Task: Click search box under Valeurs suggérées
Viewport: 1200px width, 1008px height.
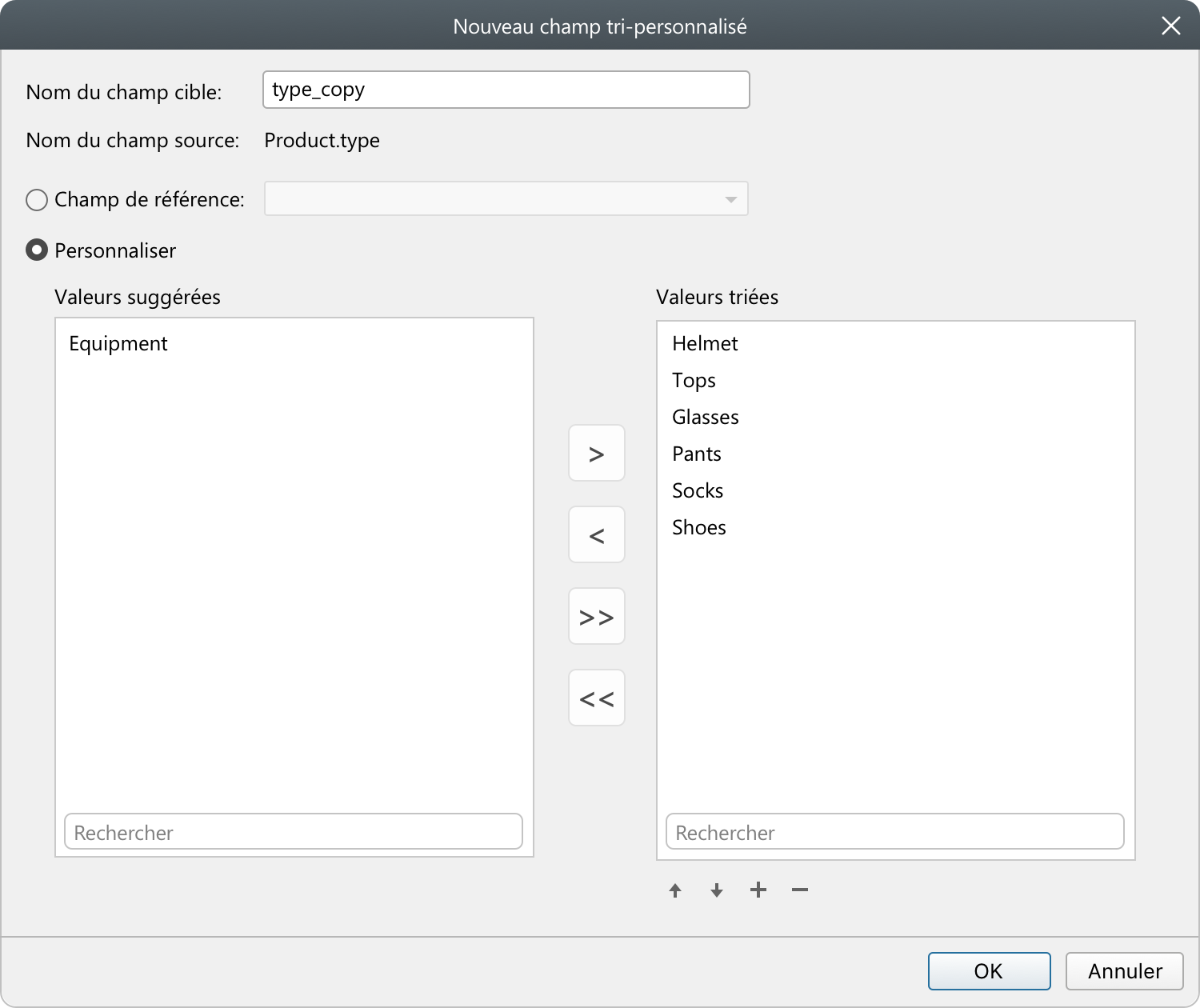Action: (x=293, y=832)
